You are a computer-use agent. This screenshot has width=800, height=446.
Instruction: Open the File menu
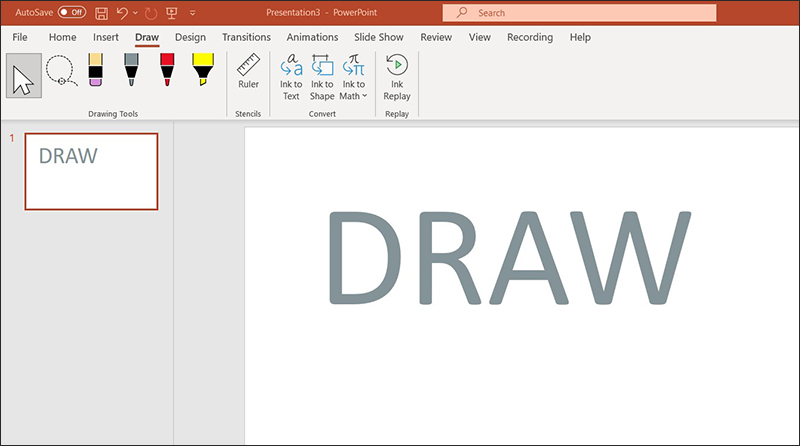(20, 37)
